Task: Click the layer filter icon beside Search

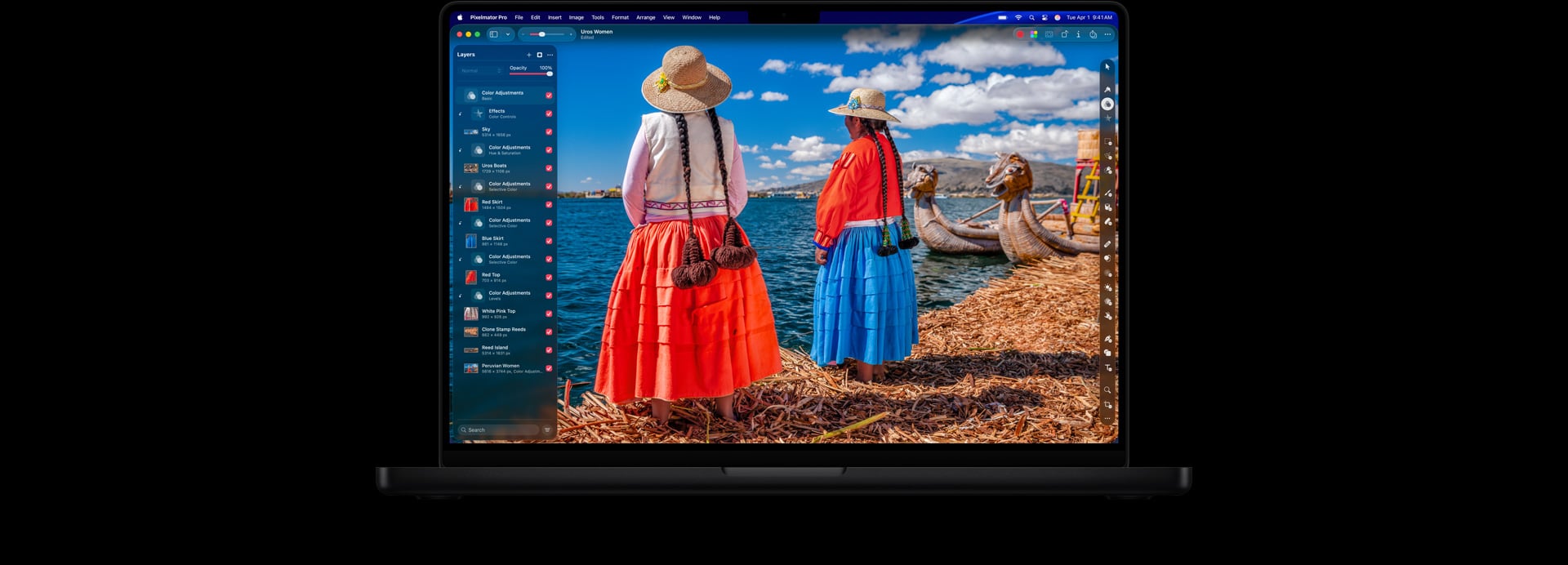Action: click(547, 430)
